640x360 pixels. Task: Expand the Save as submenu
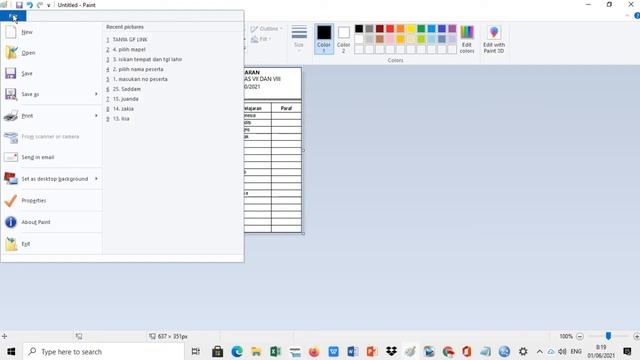point(96,94)
